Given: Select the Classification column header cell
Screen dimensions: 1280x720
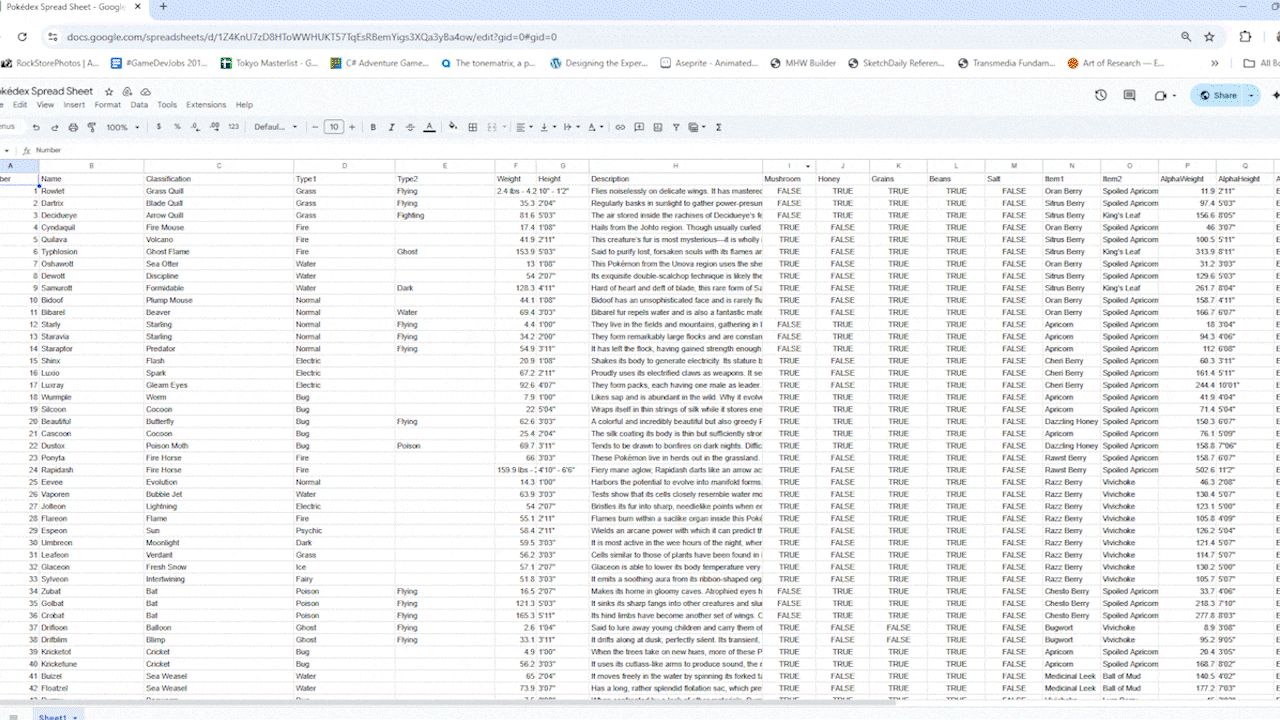Looking at the screenshot, I should 219,179.
